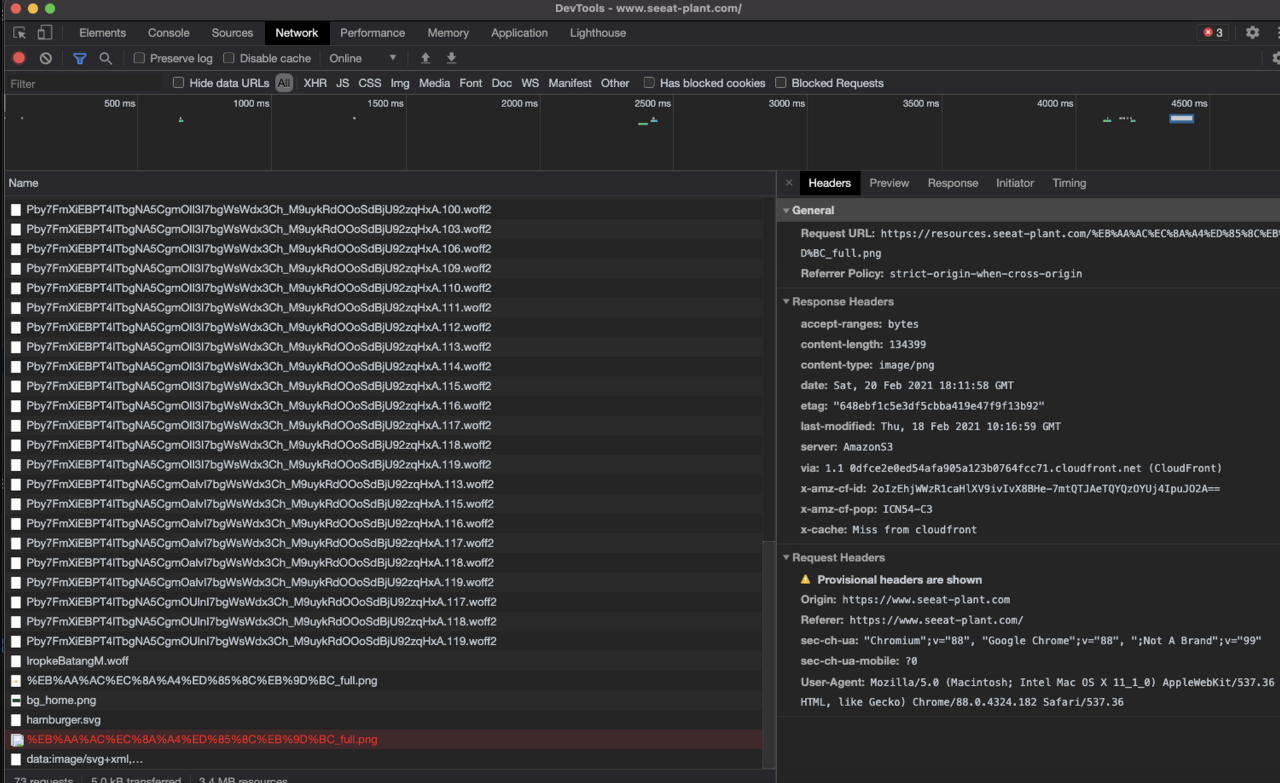Open the Sources panel

232,33
